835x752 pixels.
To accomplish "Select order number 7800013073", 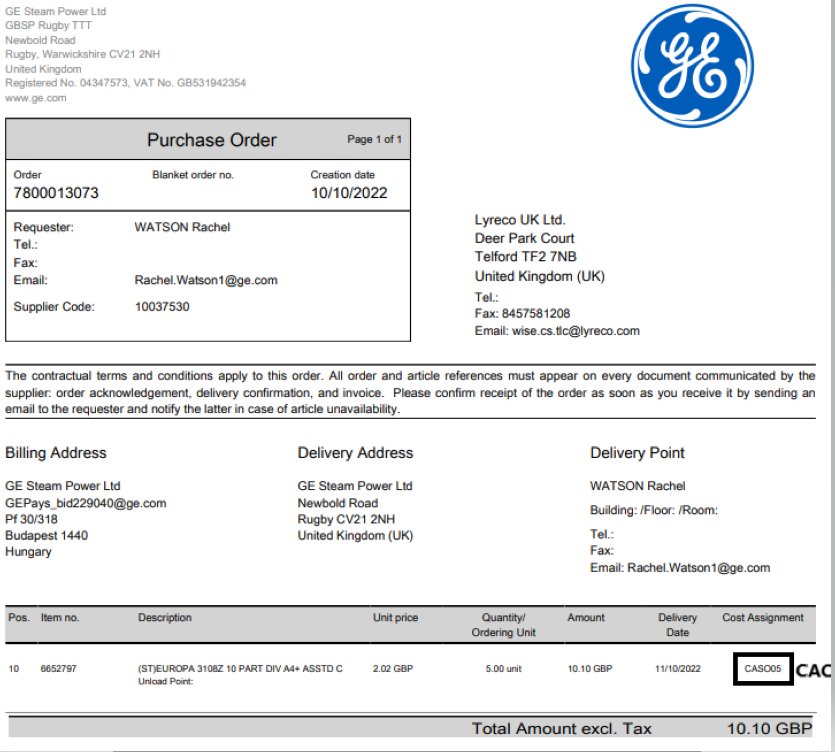I will pos(56,193).
